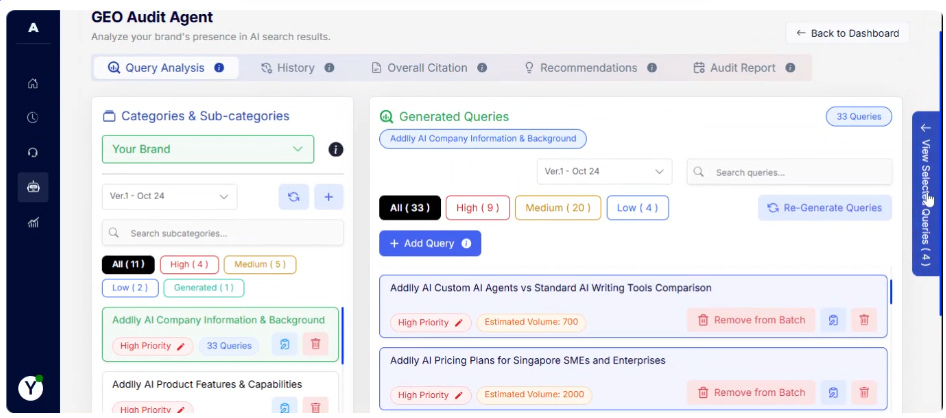This screenshot has width=946, height=418.
Task: Switch to the Recommendations tab
Action: tap(590, 68)
